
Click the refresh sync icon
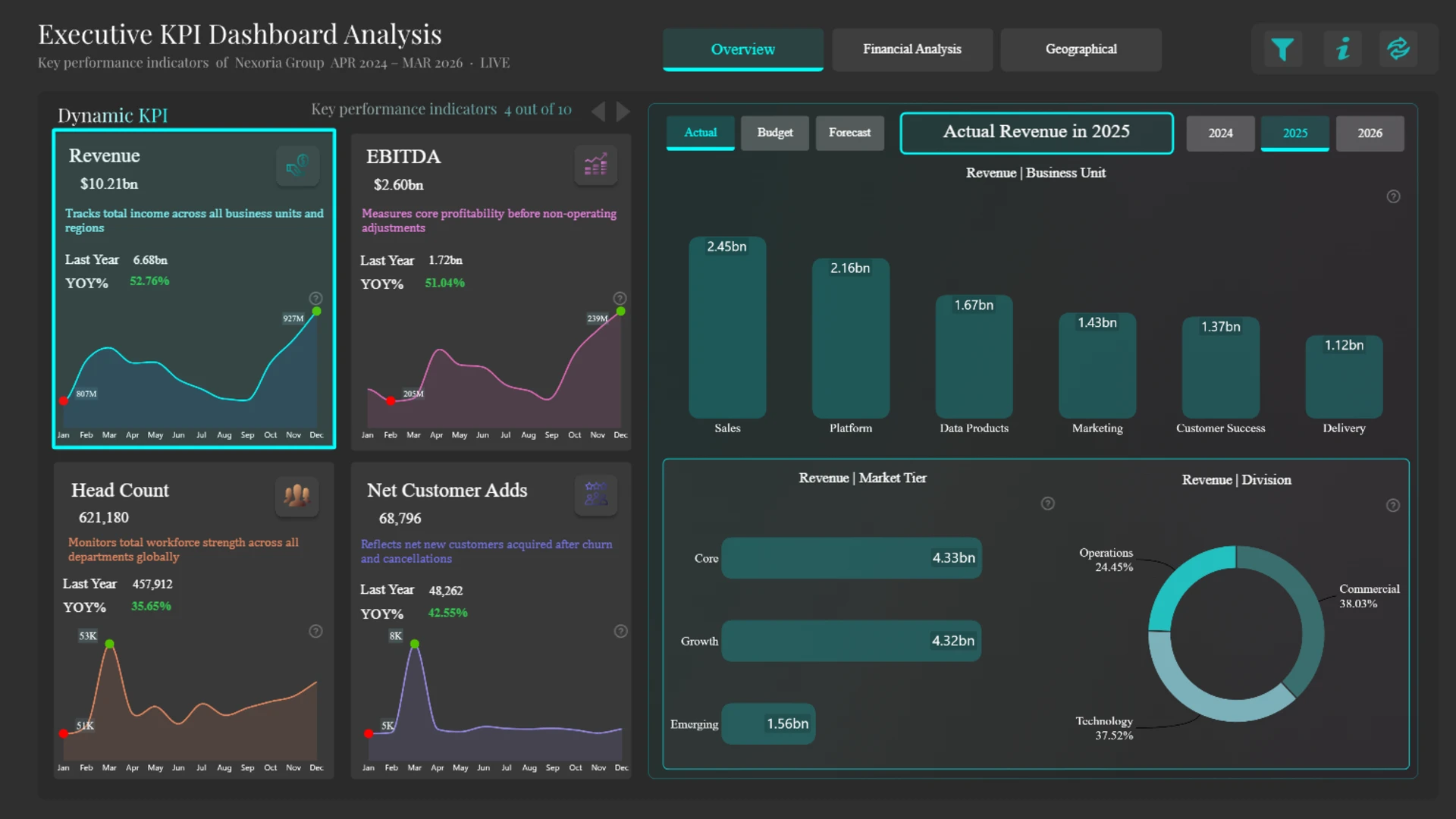pyautogui.click(x=1398, y=49)
